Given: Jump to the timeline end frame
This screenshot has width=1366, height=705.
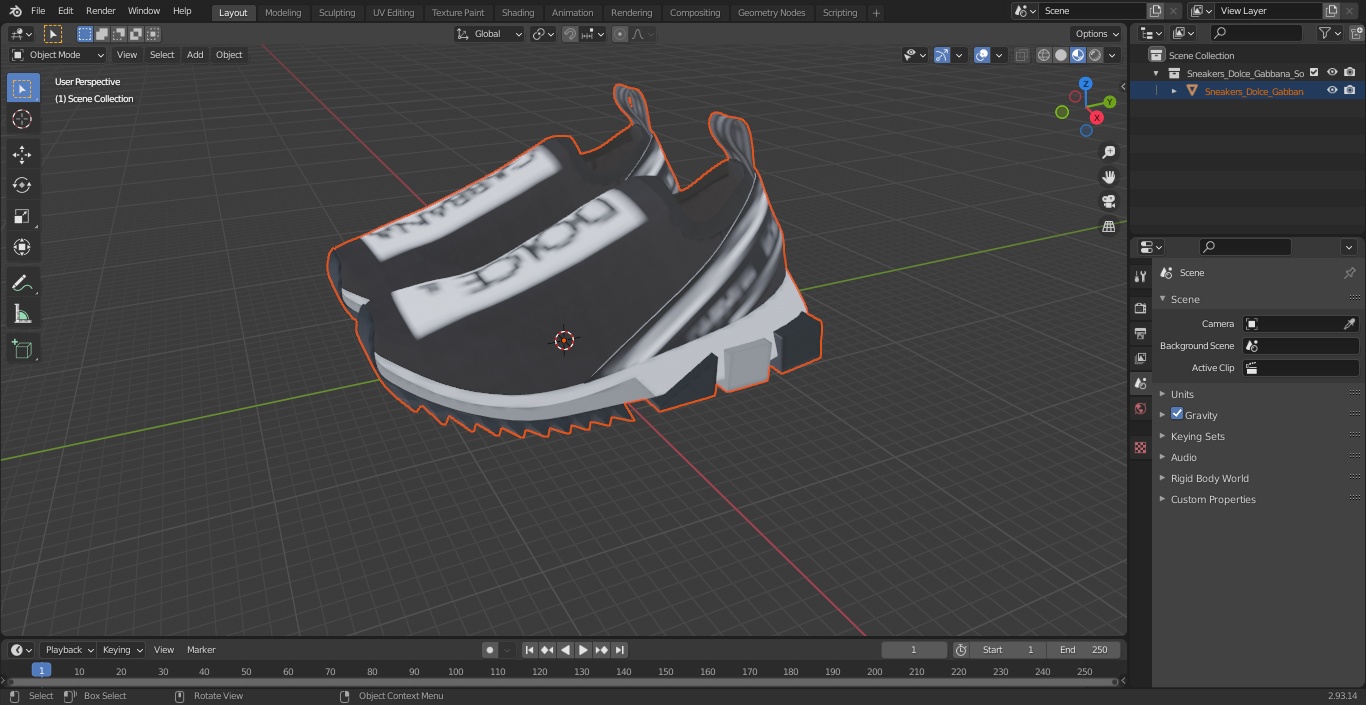Looking at the screenshot, I should (x=619, y=650).
